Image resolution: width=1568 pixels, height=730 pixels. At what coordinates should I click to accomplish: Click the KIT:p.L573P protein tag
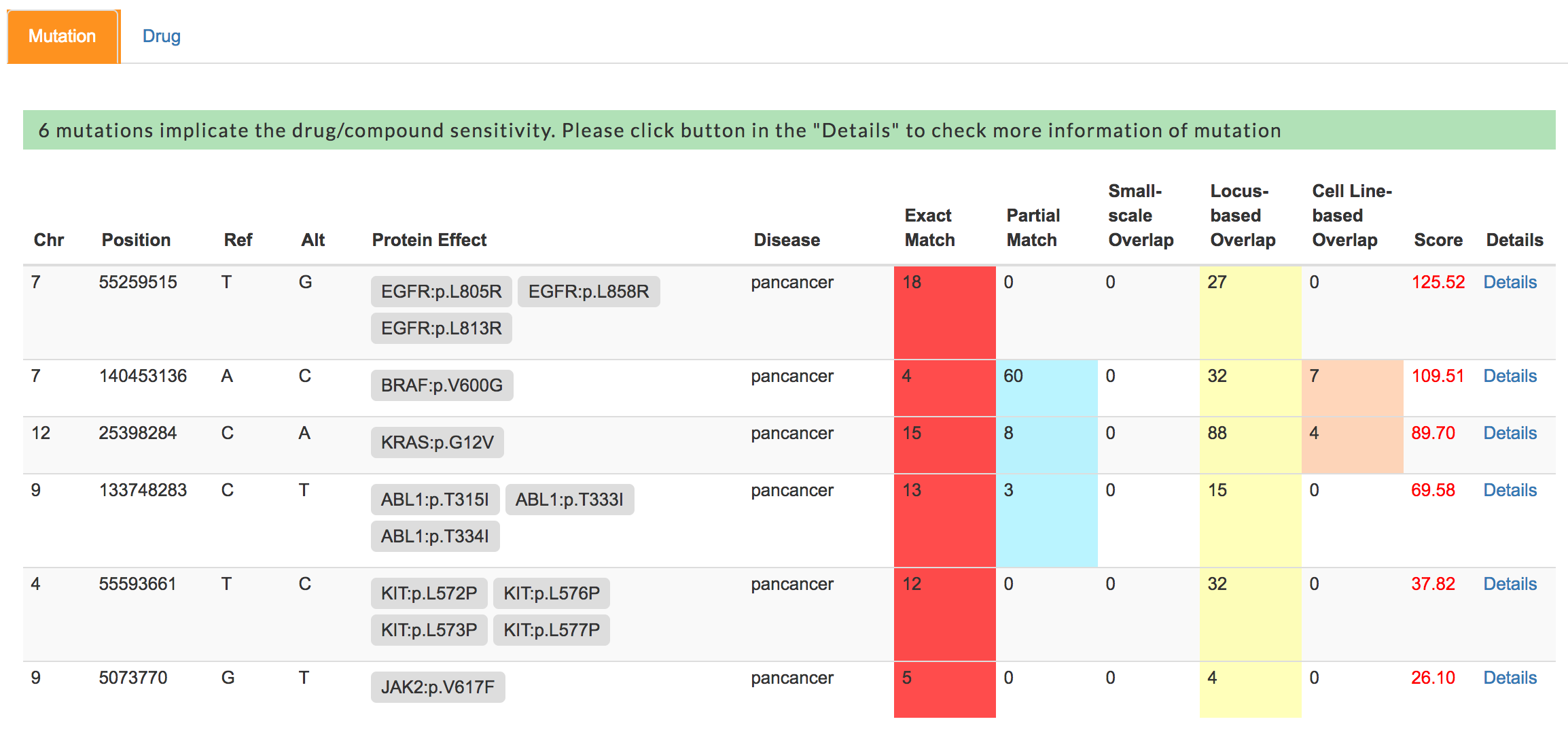pyautogui.click(x=429, y=630)
